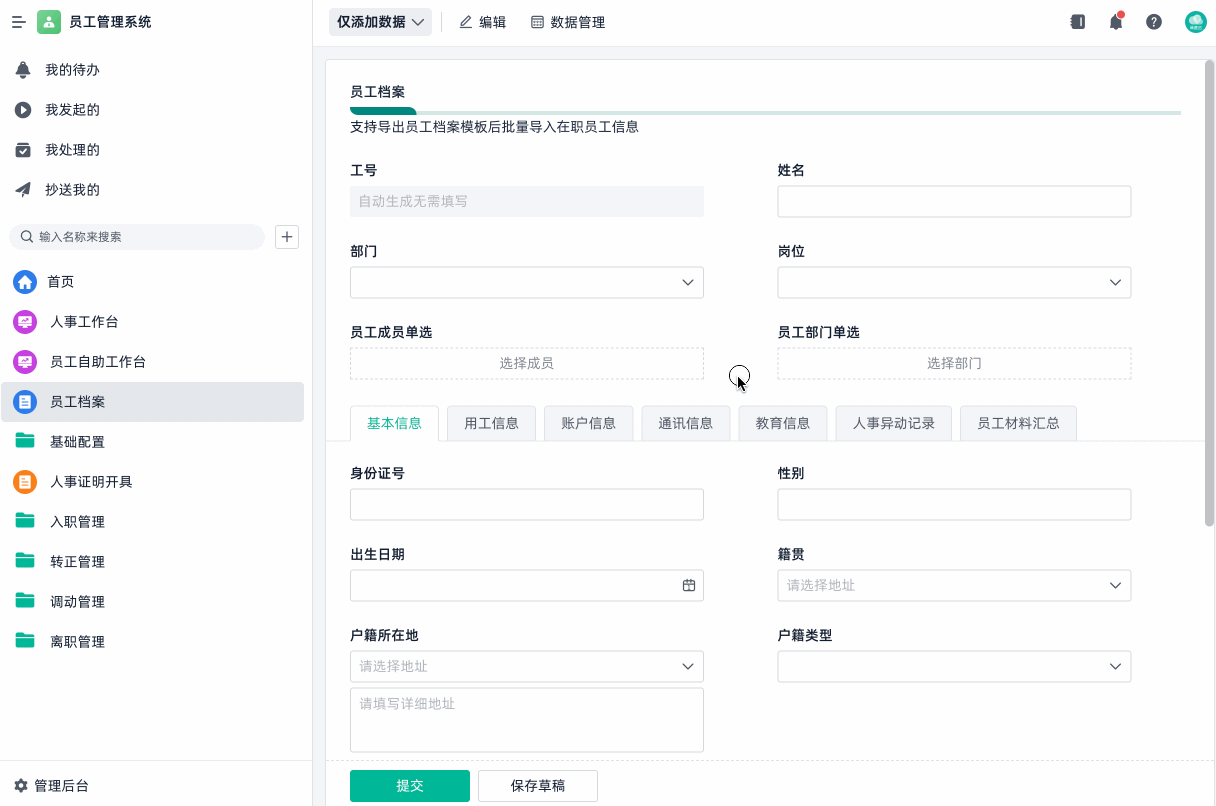Click the sidebar search box 输入名称来搜索
Image resolution: width=1216 pixels, height=806 pixels.
click(137, 237)
